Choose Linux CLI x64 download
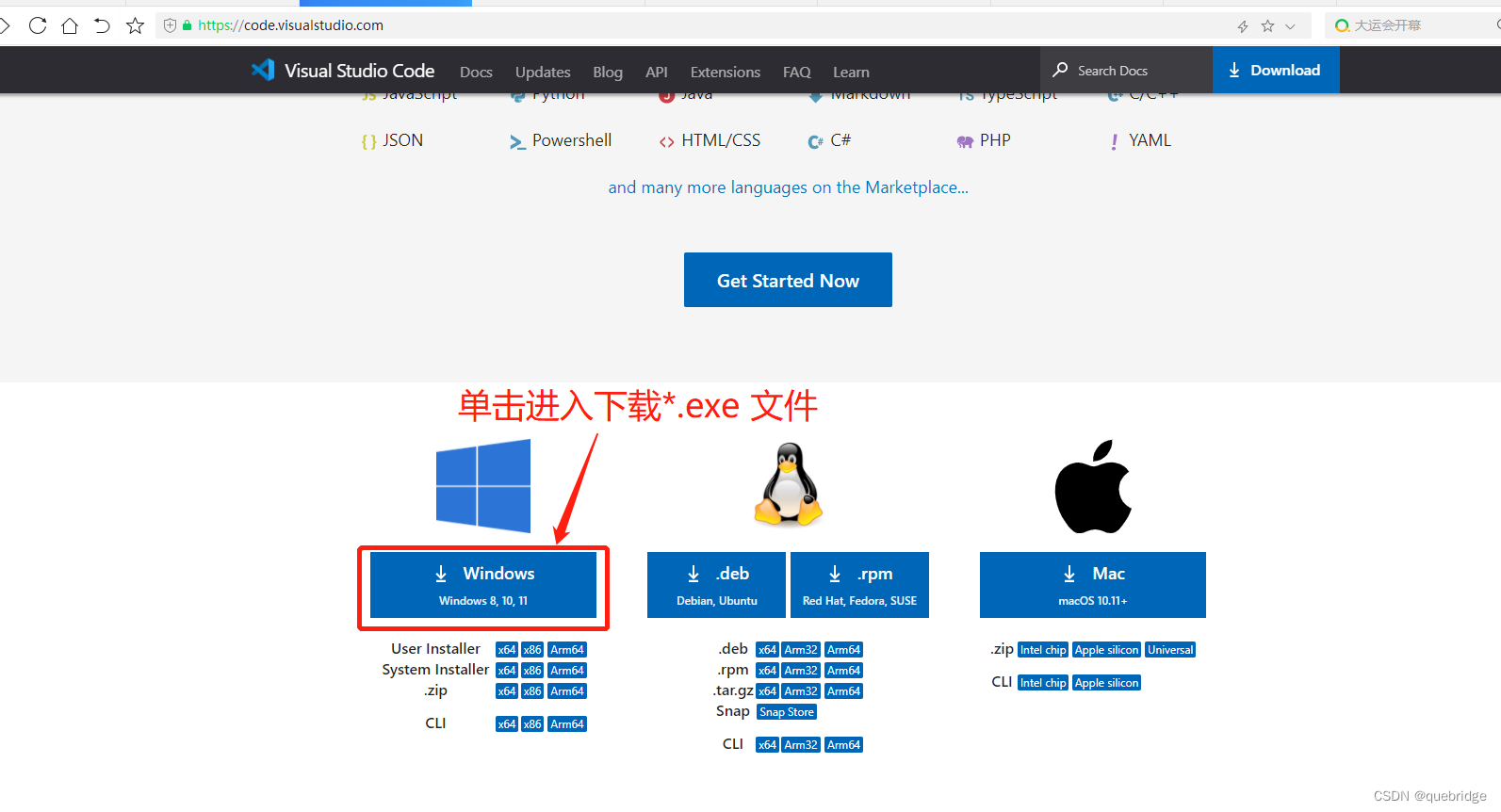Image resolution: width=1501 pixels, height=812 pixels. pos(767,745)
